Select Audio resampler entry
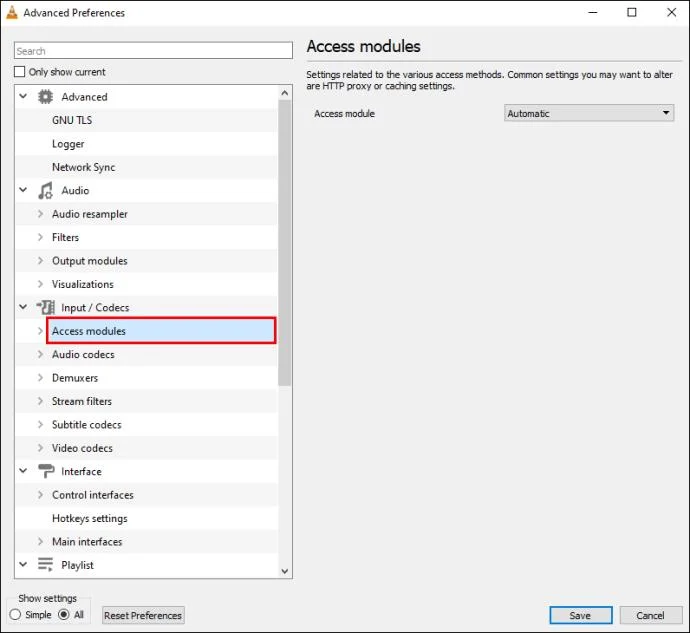Screen dimensions: 690x633 (90, 214)
